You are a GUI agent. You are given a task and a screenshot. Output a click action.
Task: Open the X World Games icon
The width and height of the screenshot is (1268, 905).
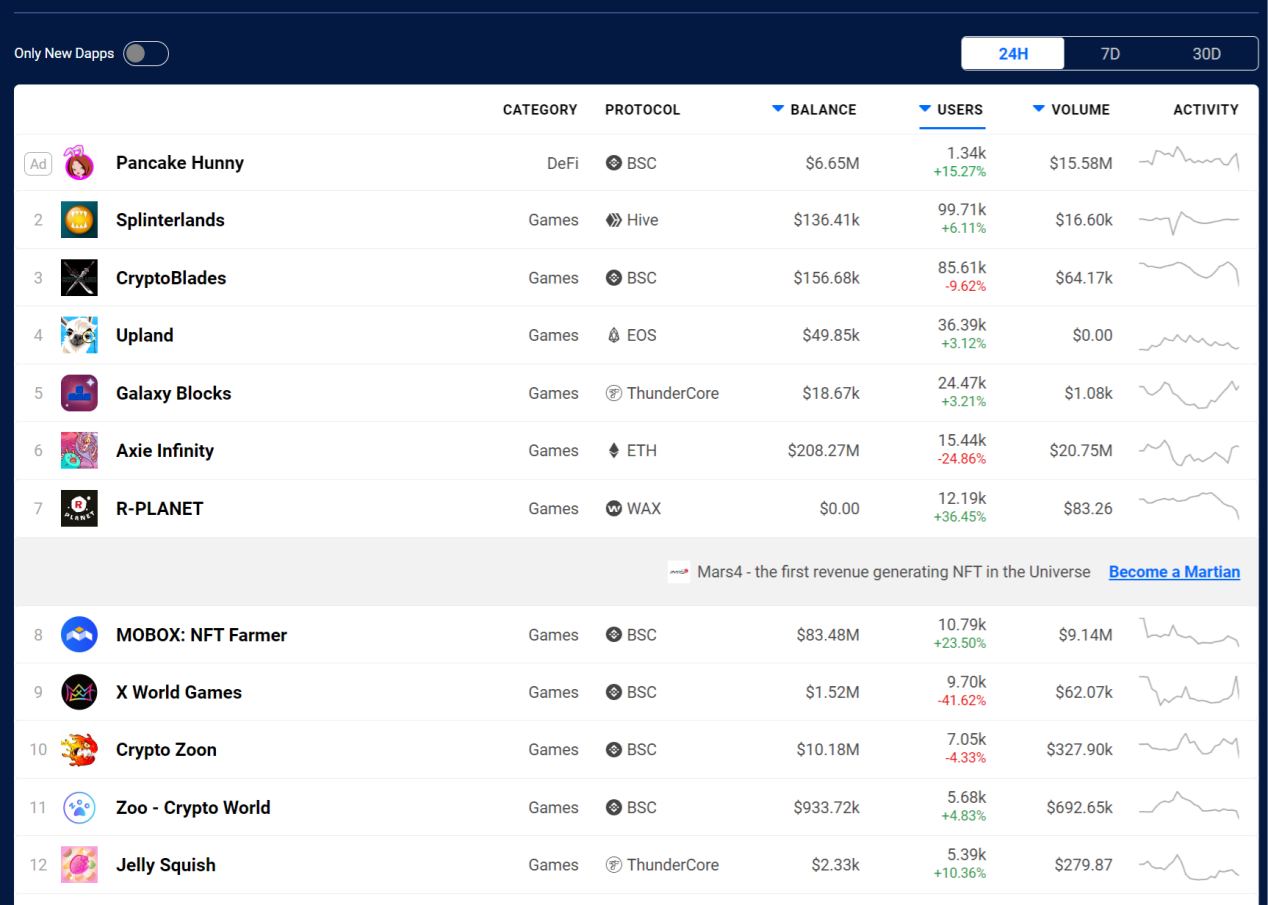point(79,692)
